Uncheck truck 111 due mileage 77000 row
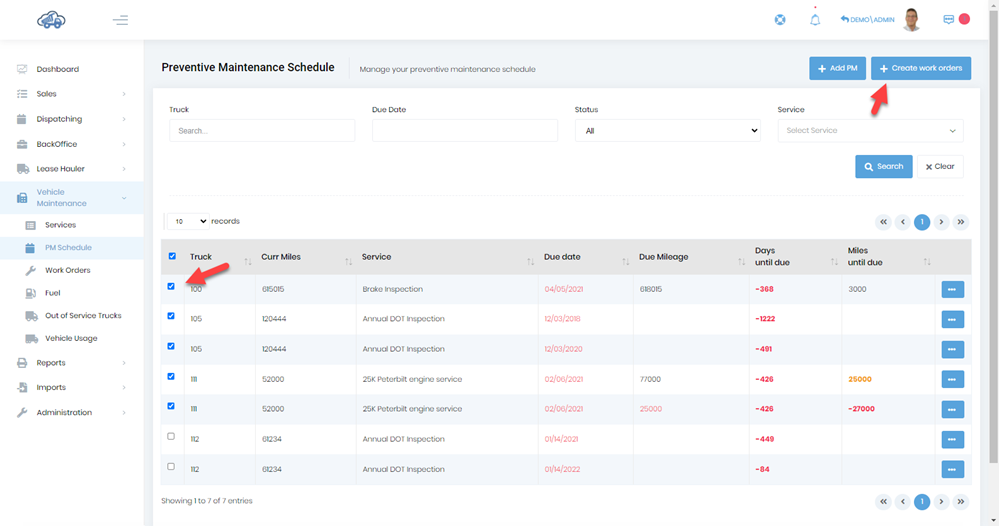 click(171, 376)
